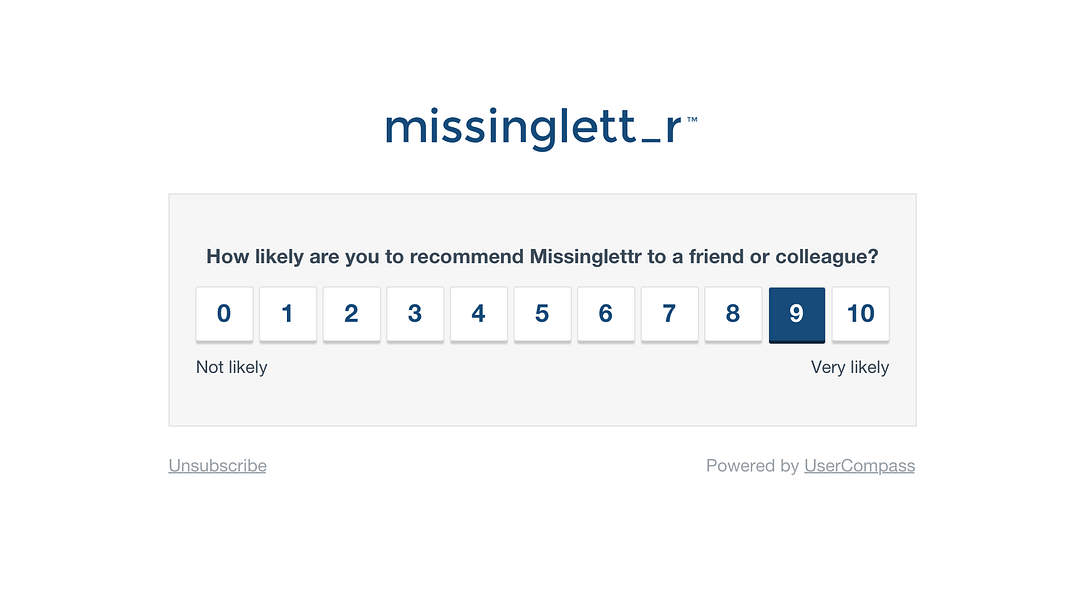
Task: Click the Powered by text
Action: (753, 465)
